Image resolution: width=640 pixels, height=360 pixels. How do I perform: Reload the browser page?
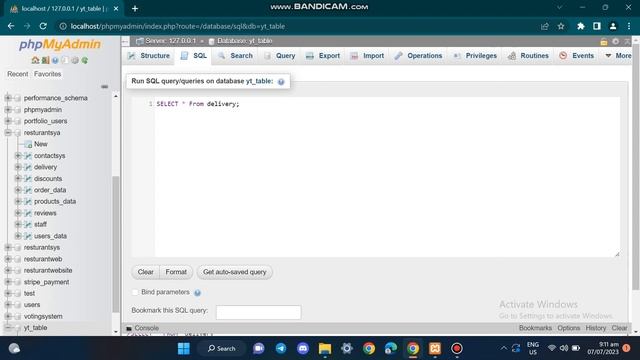tap(43, 26)
